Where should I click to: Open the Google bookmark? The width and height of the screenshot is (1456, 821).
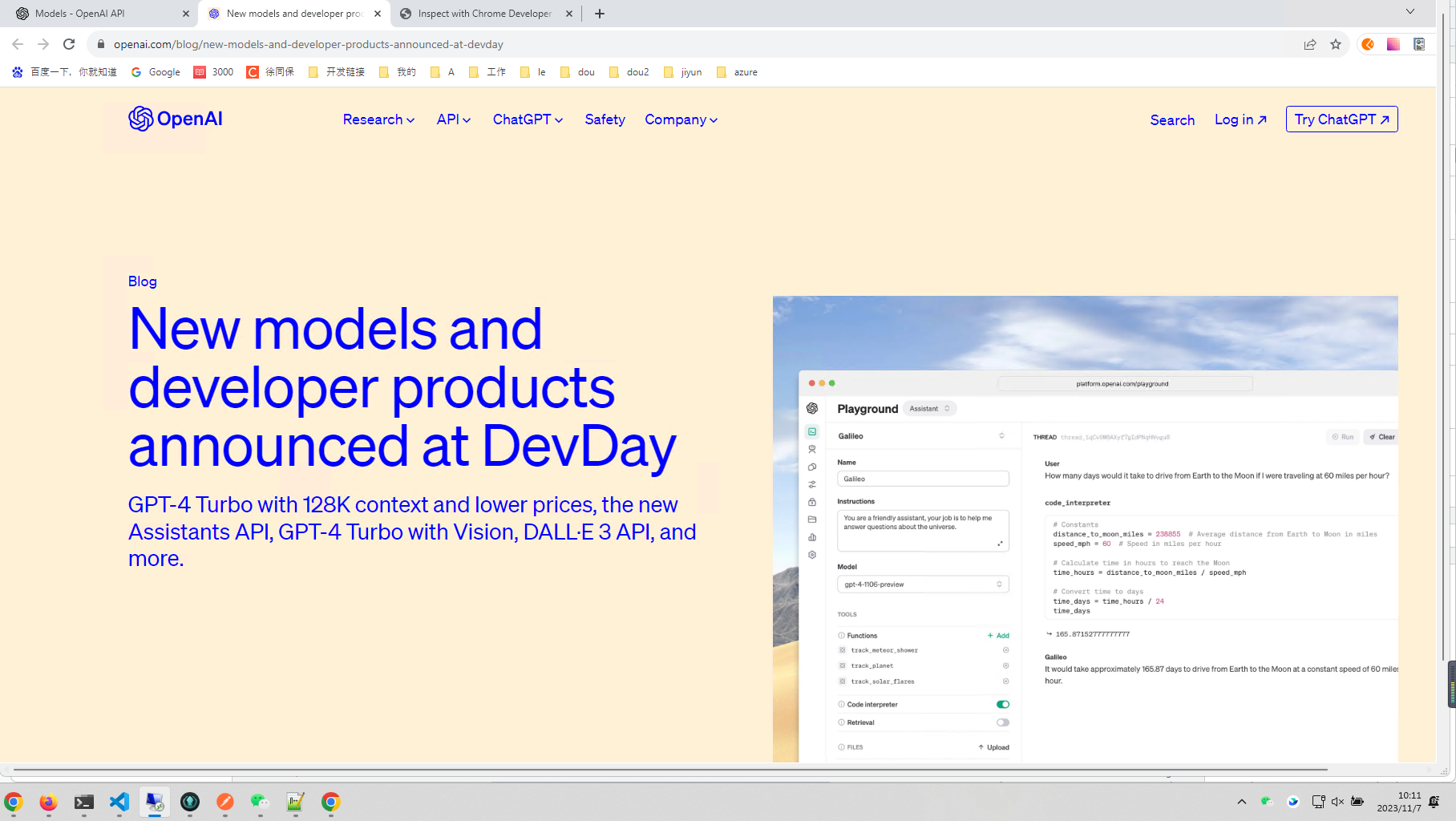point(156,72)
